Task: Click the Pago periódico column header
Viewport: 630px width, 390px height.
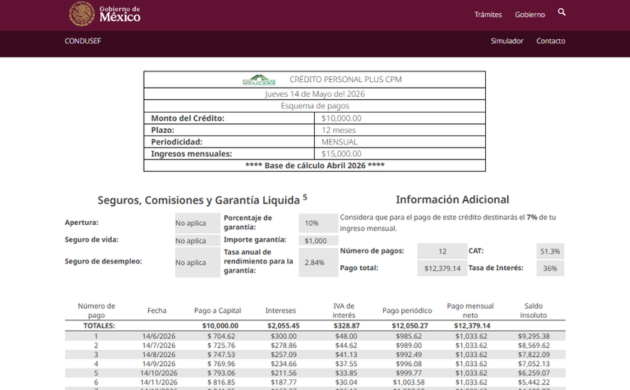Action: pos(407,310)
